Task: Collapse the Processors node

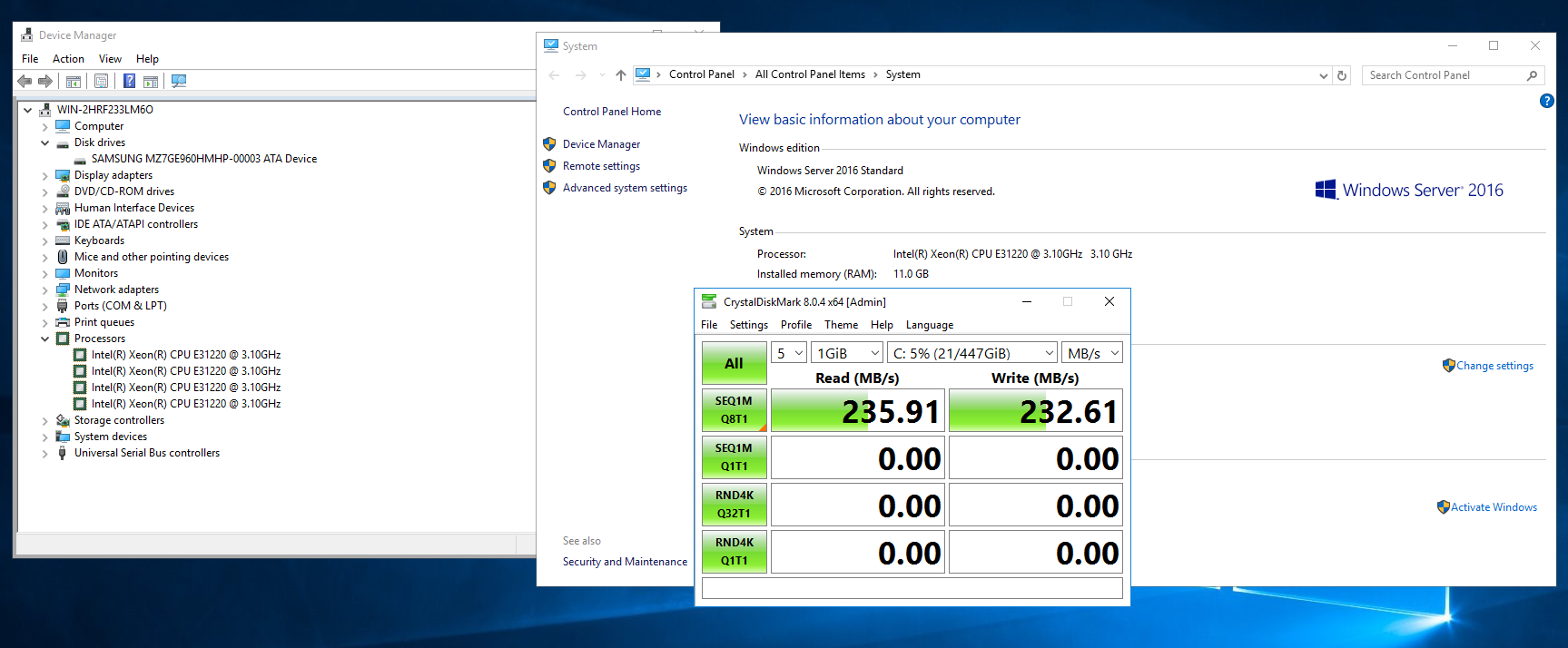Action: (45, 339)
